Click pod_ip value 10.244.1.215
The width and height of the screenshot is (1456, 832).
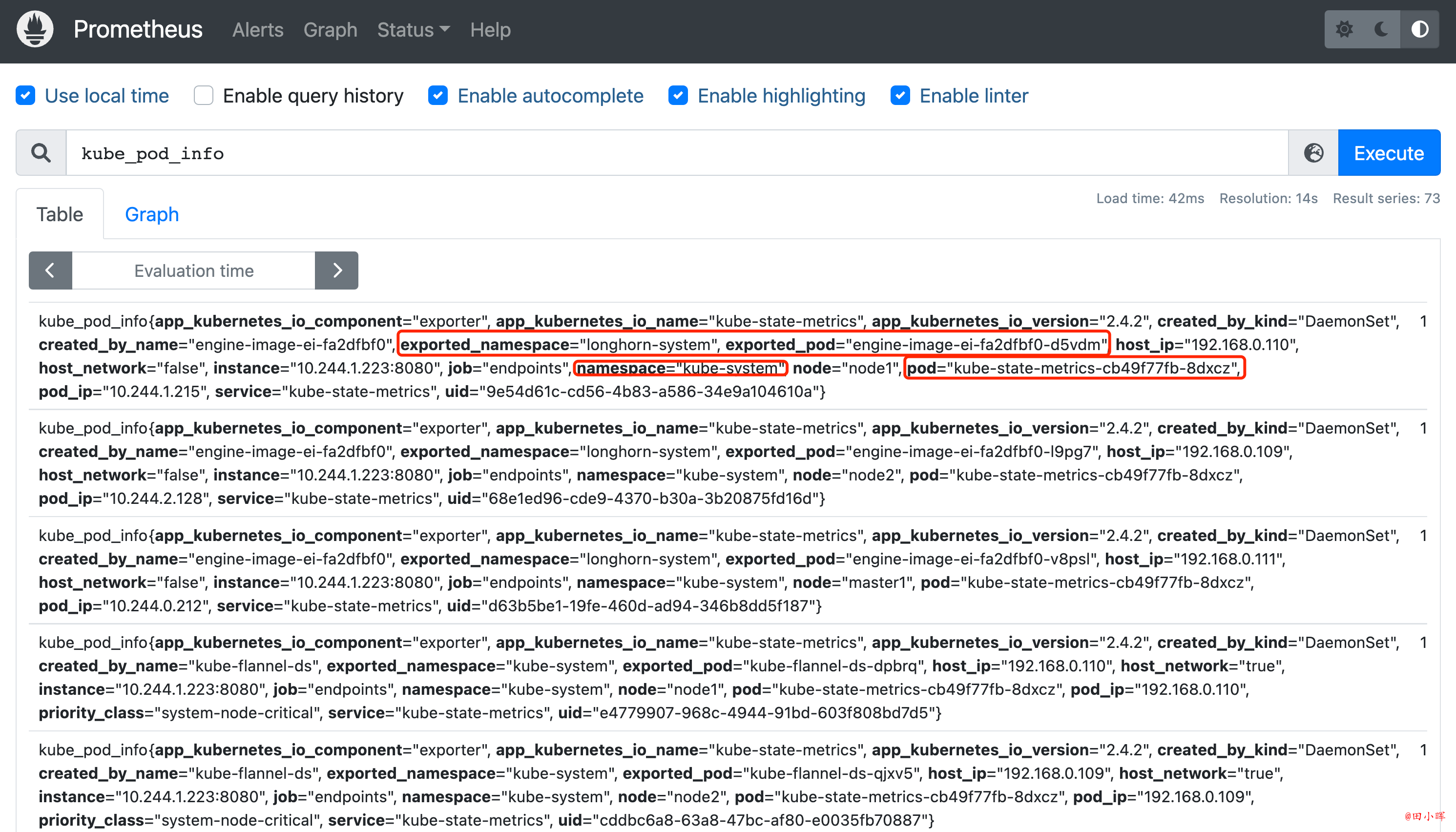154,392
